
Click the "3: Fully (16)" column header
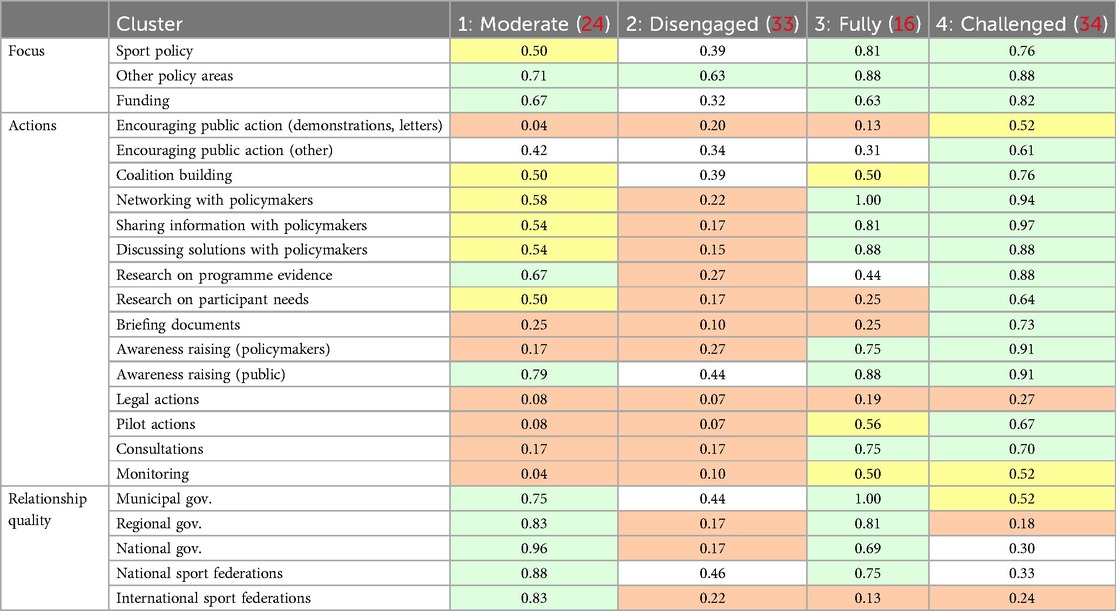tap(868, 24)
